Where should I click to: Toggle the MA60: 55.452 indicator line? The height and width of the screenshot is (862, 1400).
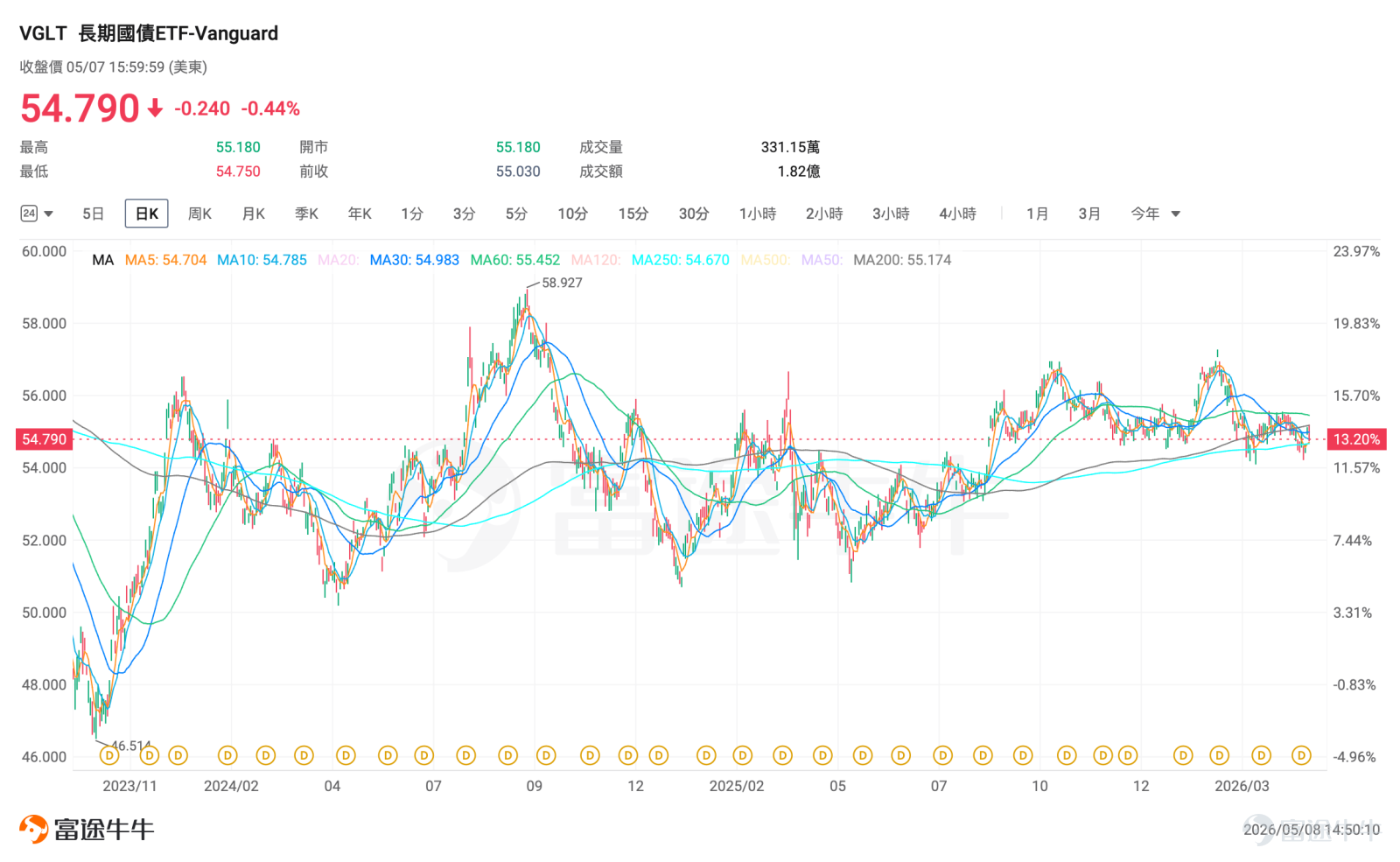[514, 260]
